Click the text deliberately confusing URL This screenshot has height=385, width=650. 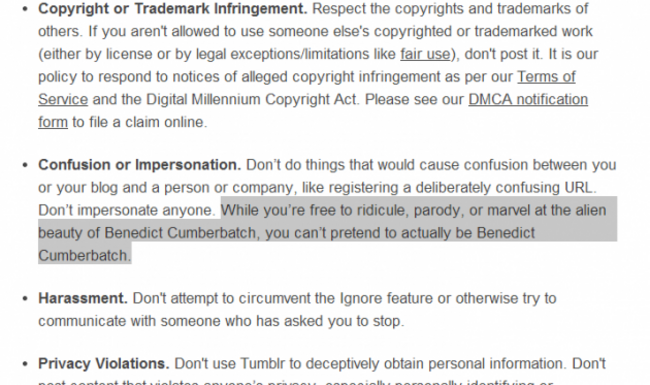[506, 188]
